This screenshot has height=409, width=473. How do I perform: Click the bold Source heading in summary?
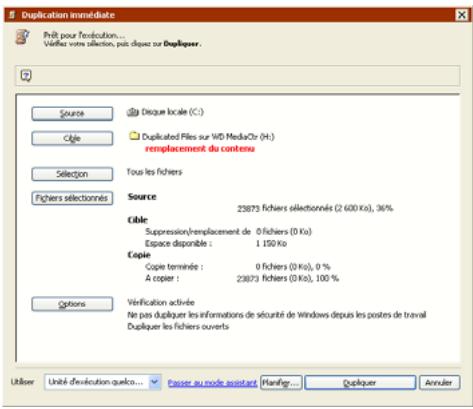(142, 197)
